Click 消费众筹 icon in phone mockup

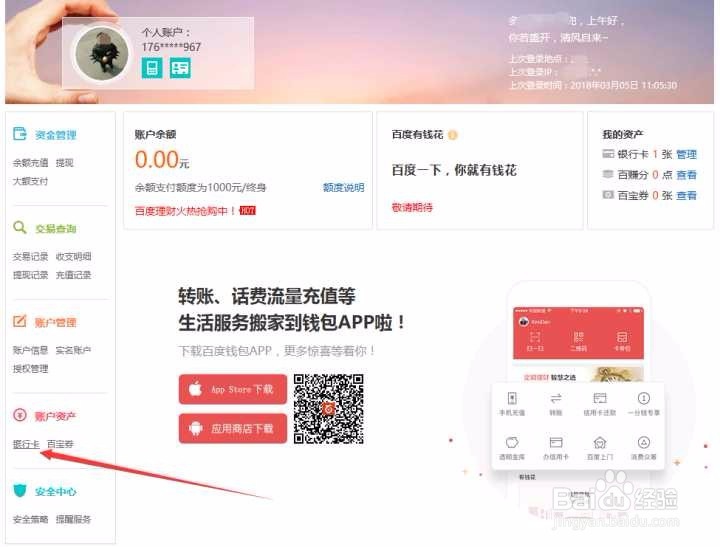(x=644, y=442)
